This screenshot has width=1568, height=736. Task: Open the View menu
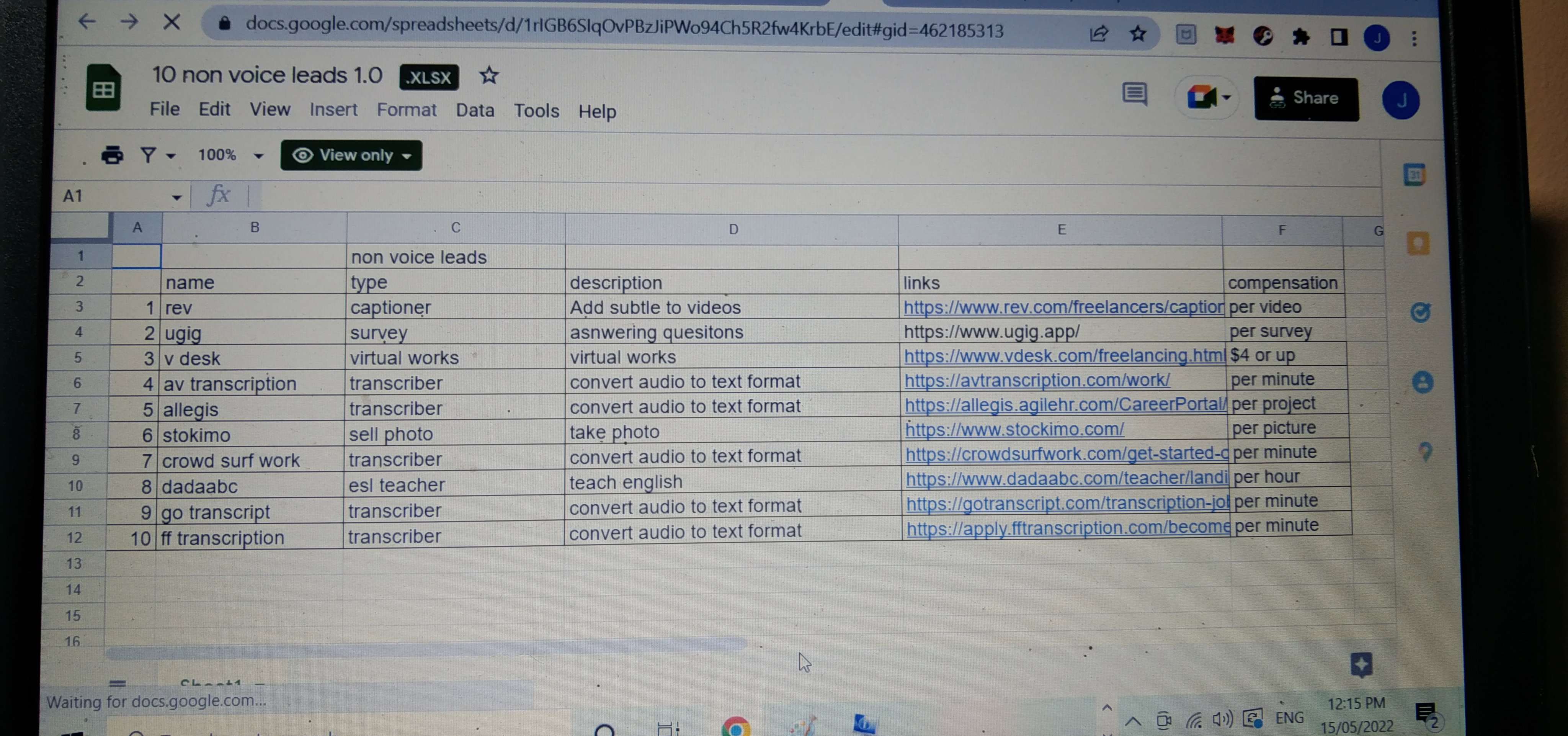click(x=269, y=110)
